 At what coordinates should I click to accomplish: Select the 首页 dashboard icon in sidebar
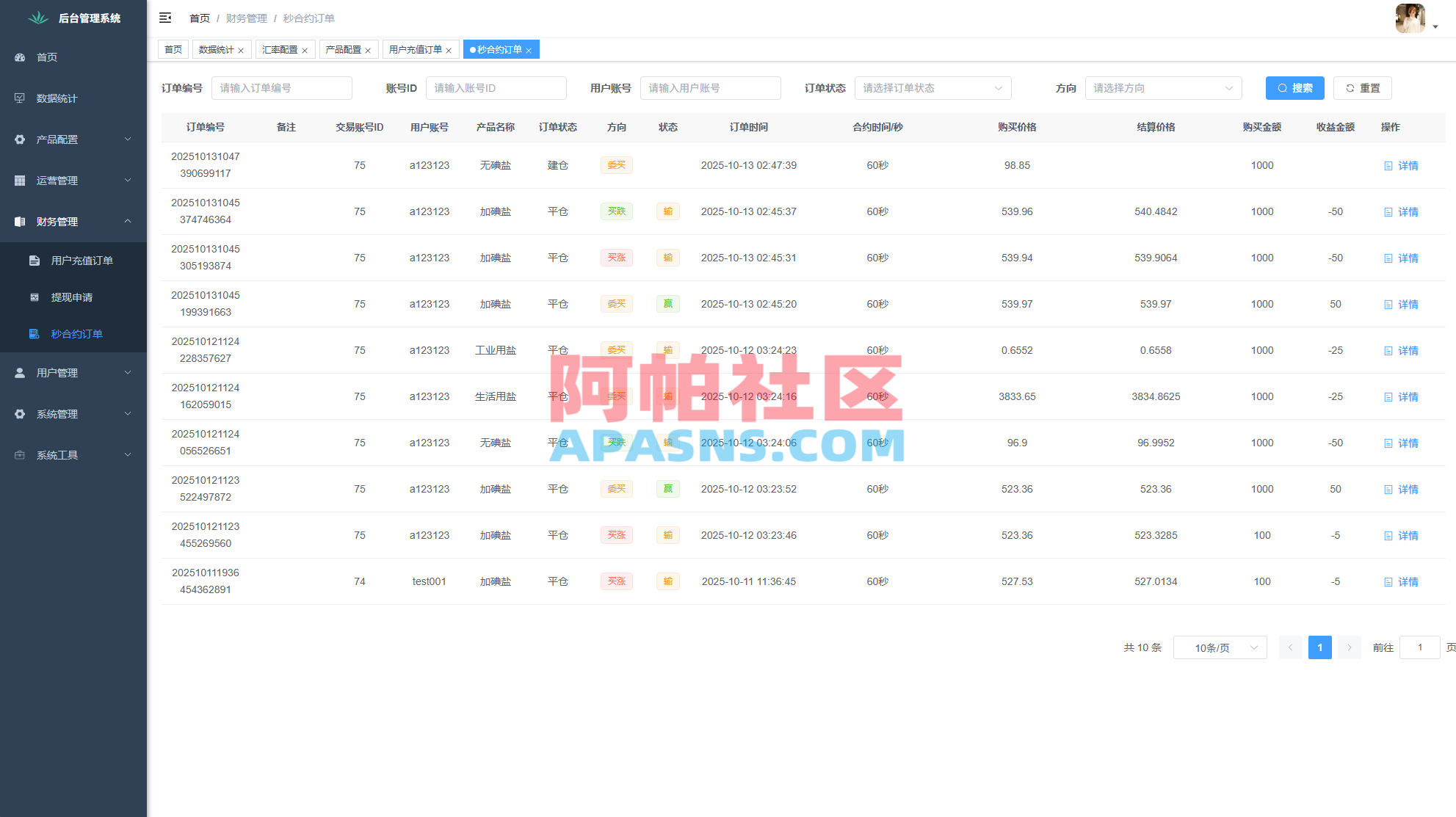(19, 57)
